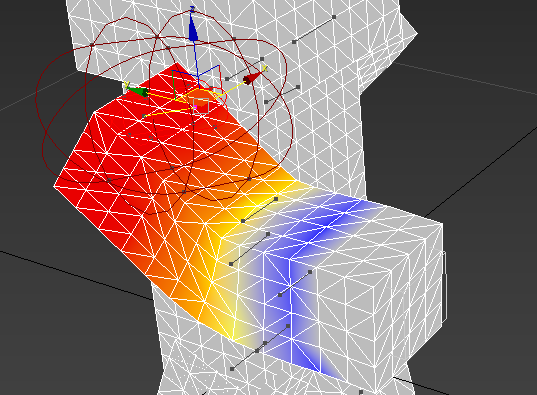Select the envelope ring bottom control point
Viewport: 537px width, 395px height.
pyautogui.click(x=184, y=192)
